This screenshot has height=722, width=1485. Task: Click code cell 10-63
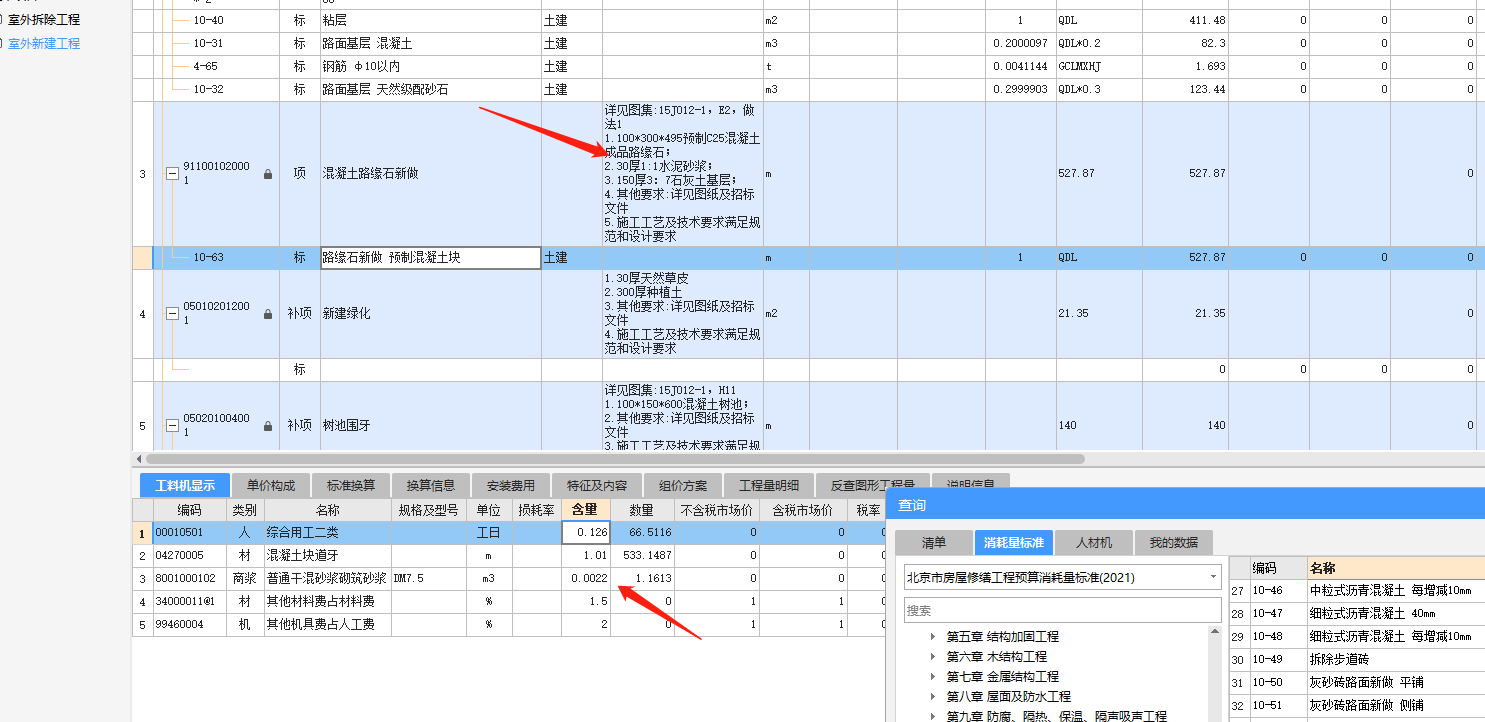pyautogui.click(x=208, y=258)
